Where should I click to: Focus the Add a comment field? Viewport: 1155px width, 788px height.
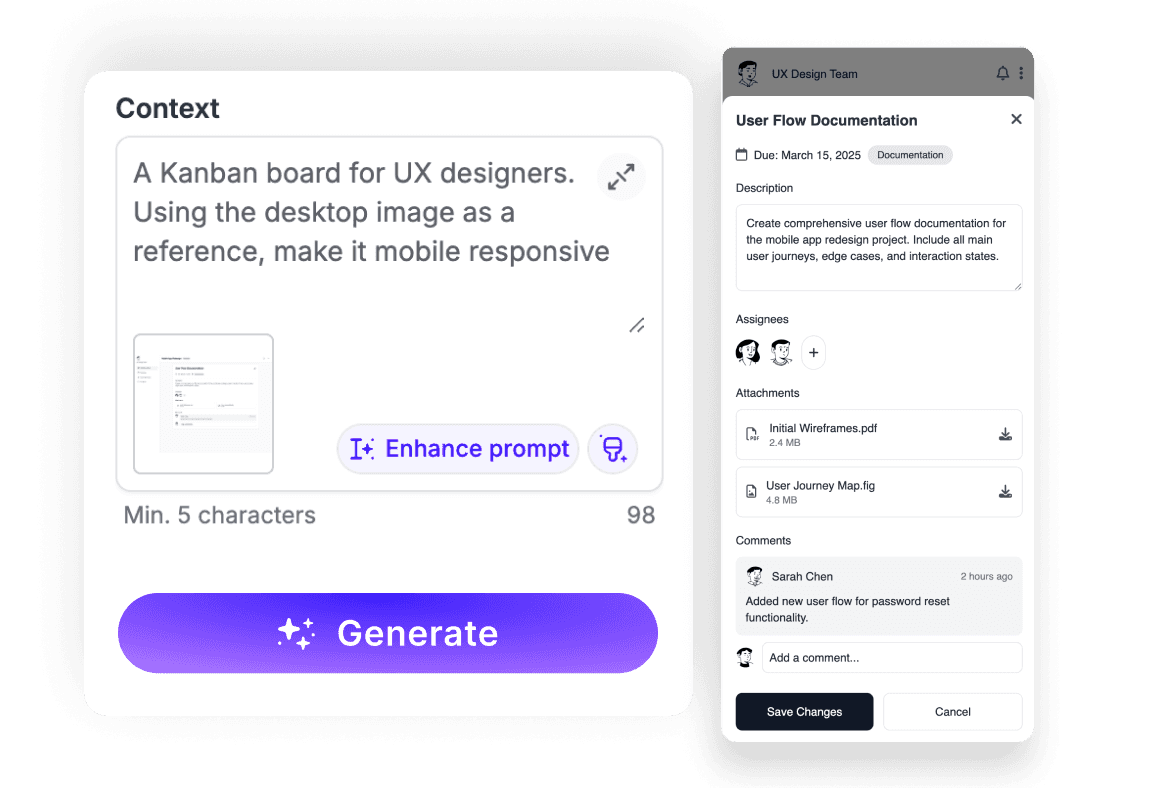pos(891,658)
